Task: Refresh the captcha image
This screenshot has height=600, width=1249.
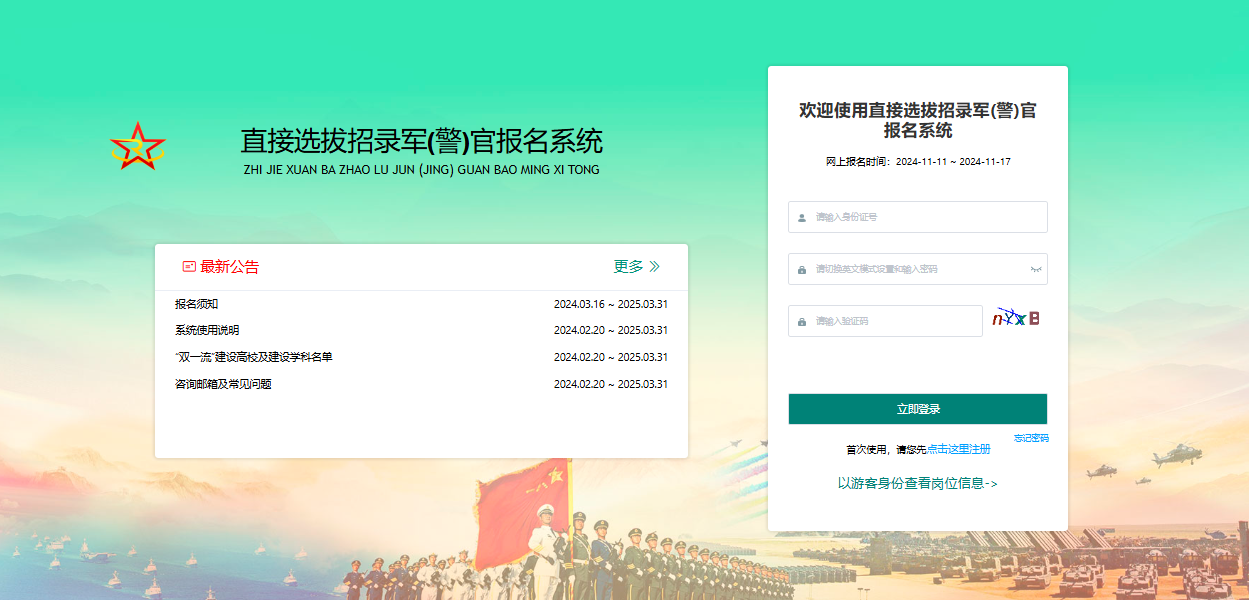Action: click(1016, 319)
